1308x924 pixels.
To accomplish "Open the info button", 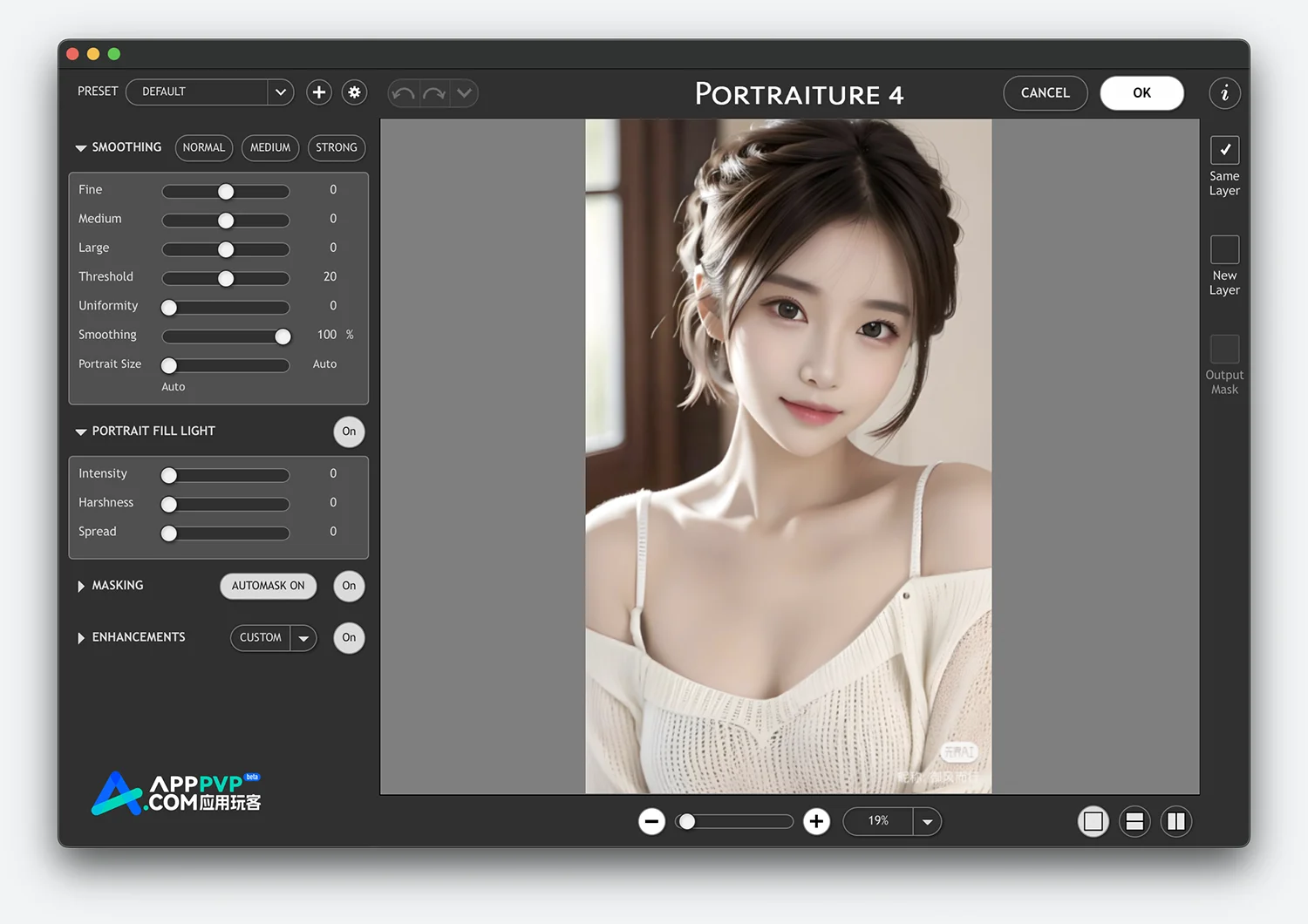I will pos(1224,93).
